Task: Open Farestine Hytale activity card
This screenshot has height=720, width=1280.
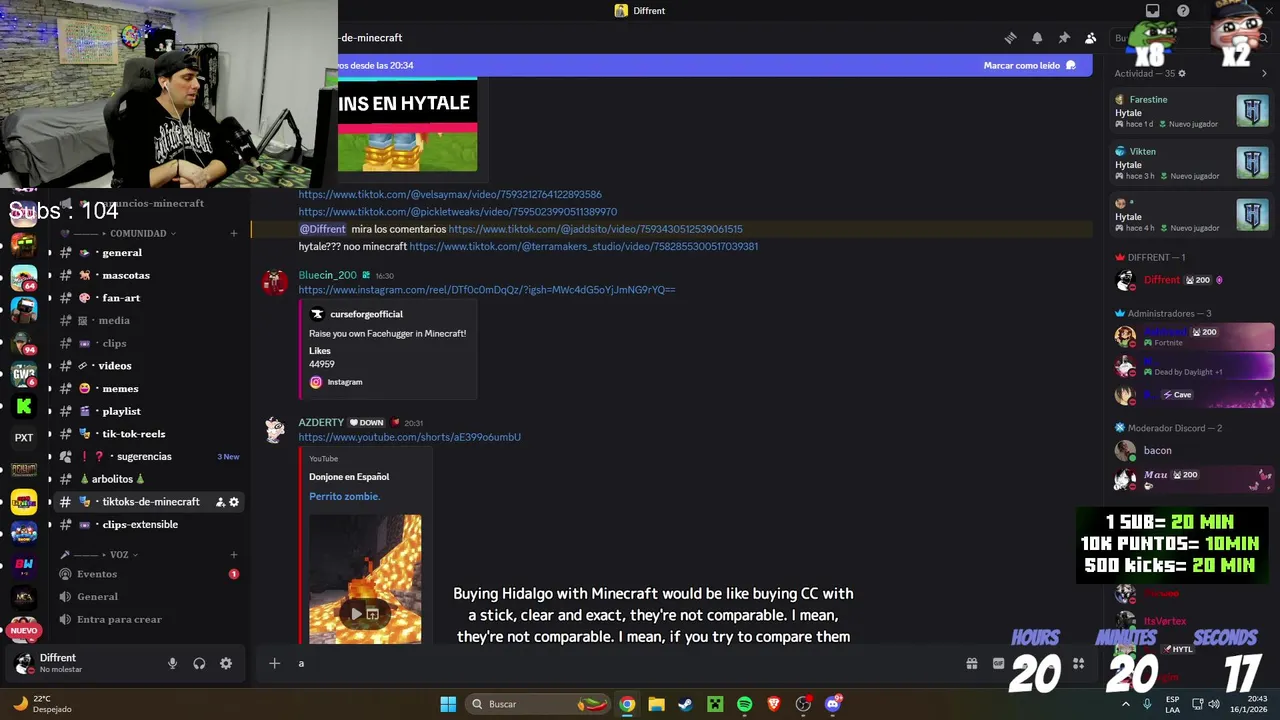Action: pyautogui.click(x=1191, y=111)
